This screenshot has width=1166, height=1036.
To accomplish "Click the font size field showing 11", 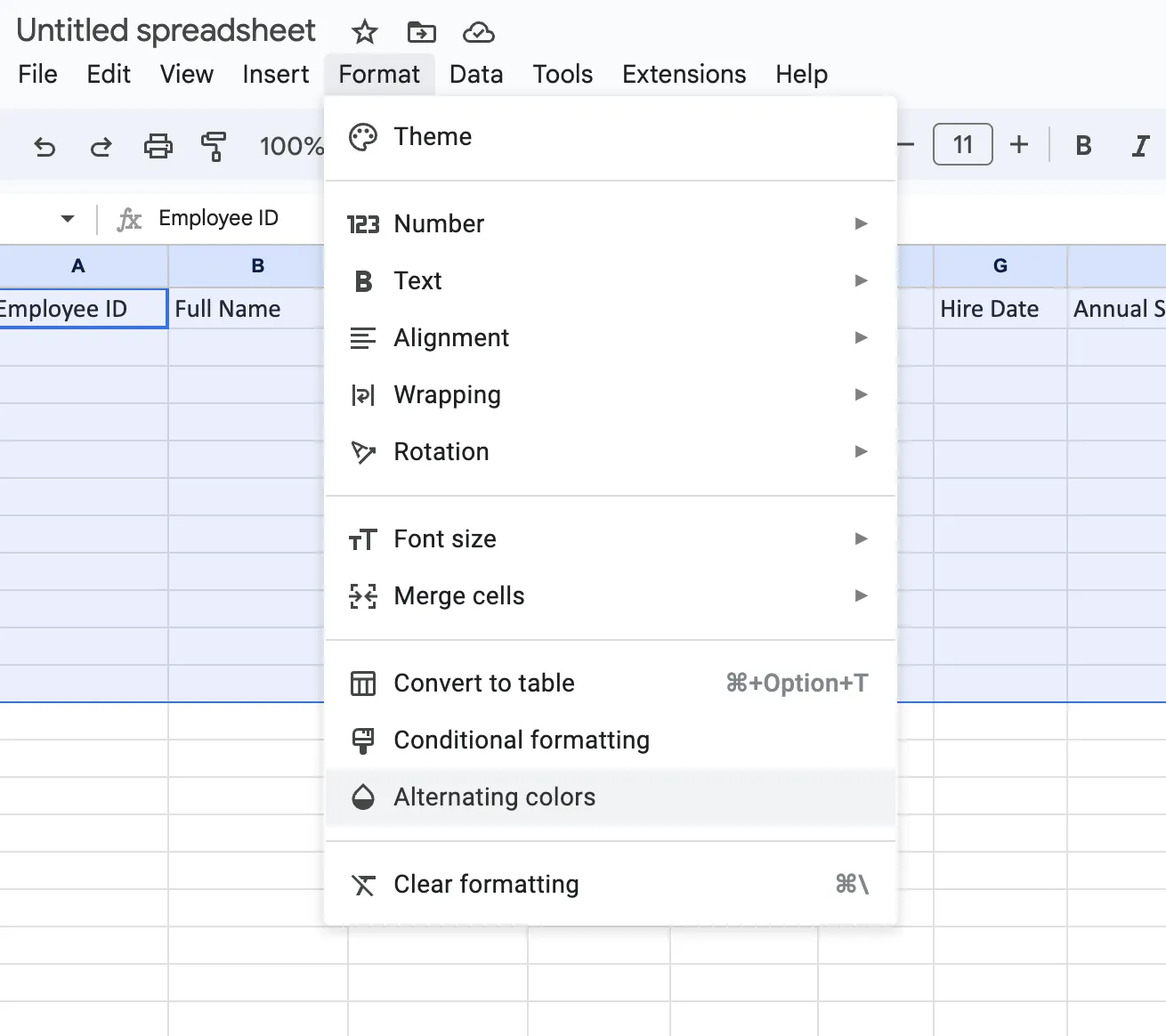I will (963, 144).
